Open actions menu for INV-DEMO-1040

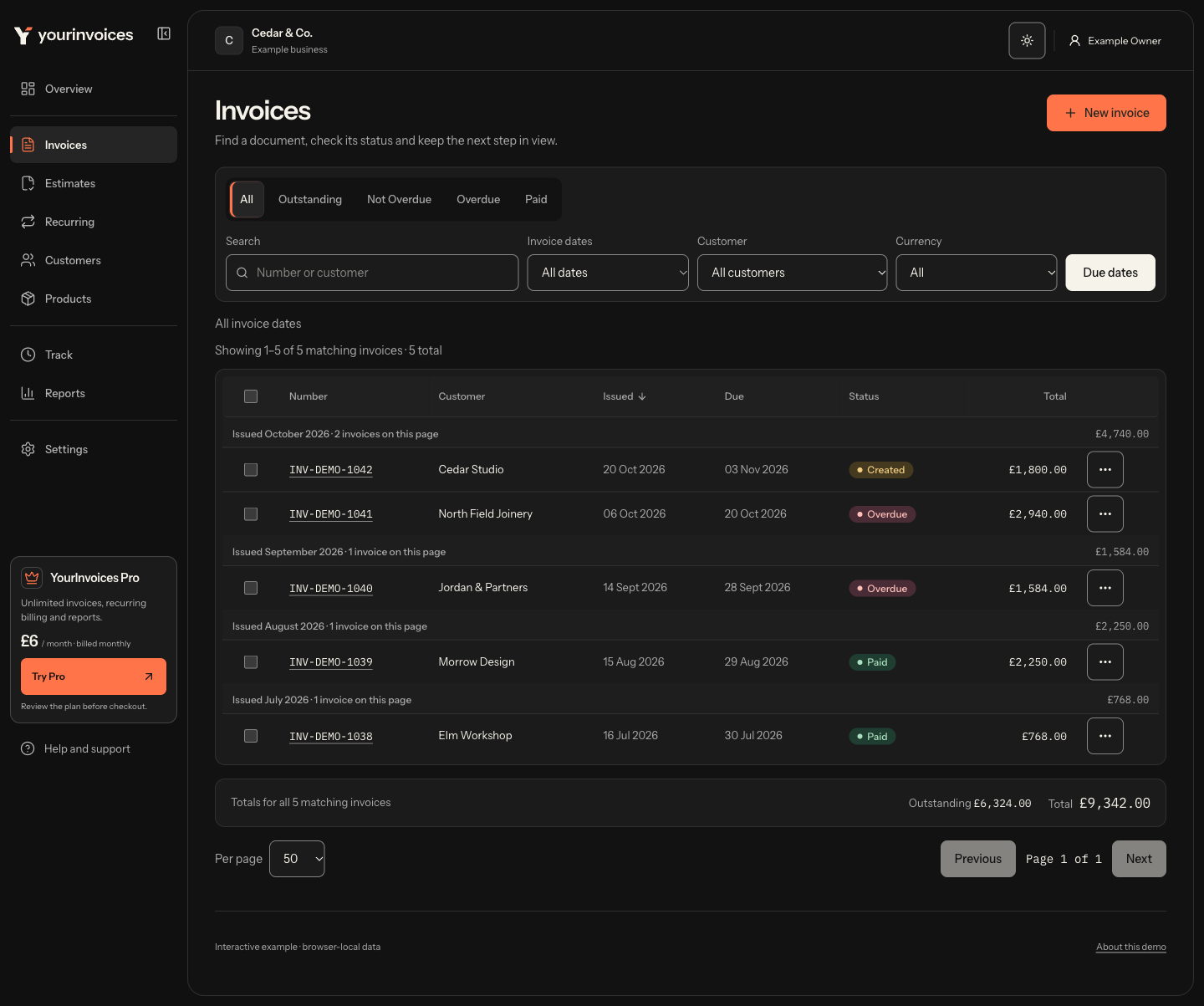pyautogui.click(x=1105, y=588)
